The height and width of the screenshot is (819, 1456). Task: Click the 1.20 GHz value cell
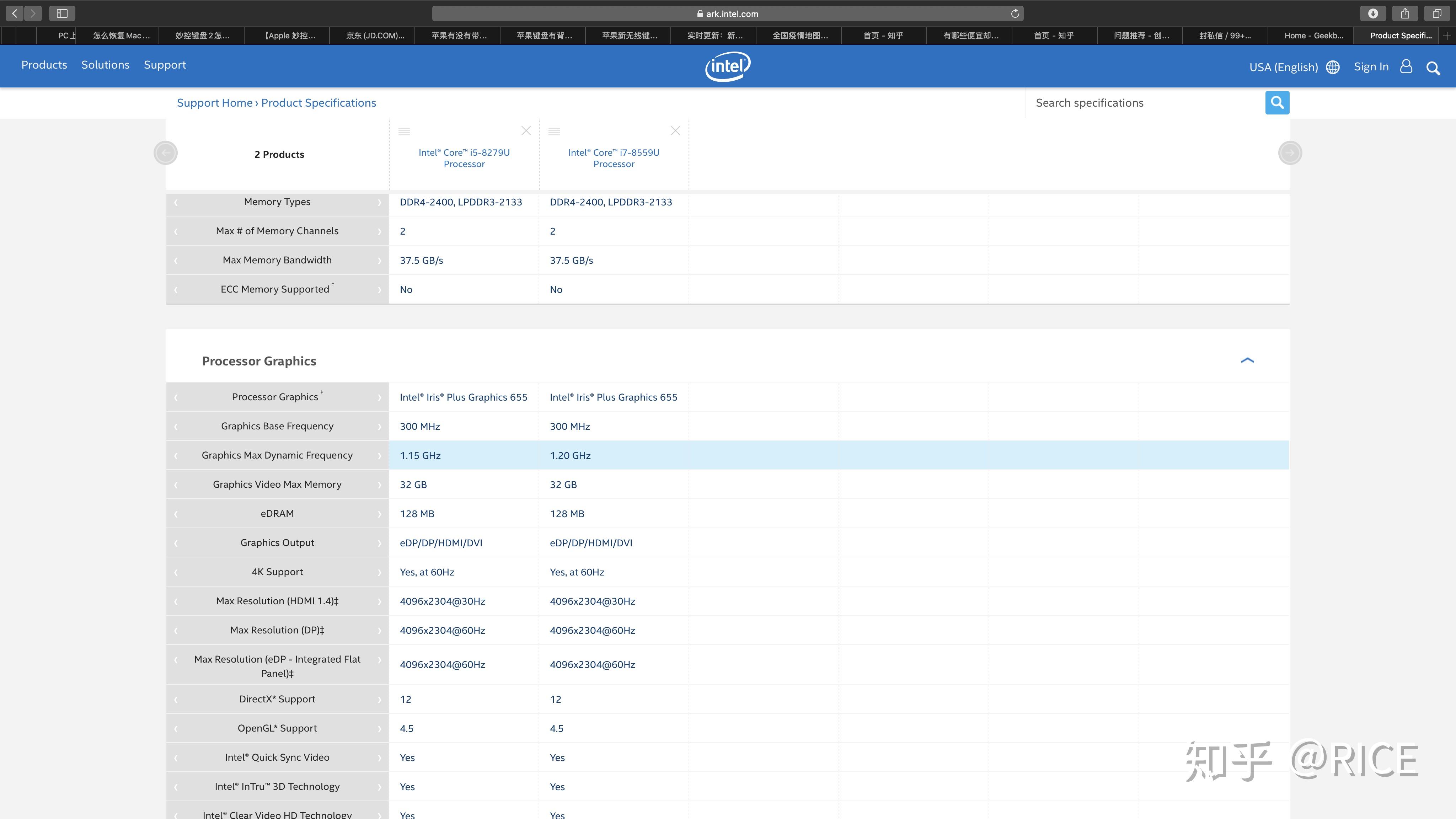614,456
